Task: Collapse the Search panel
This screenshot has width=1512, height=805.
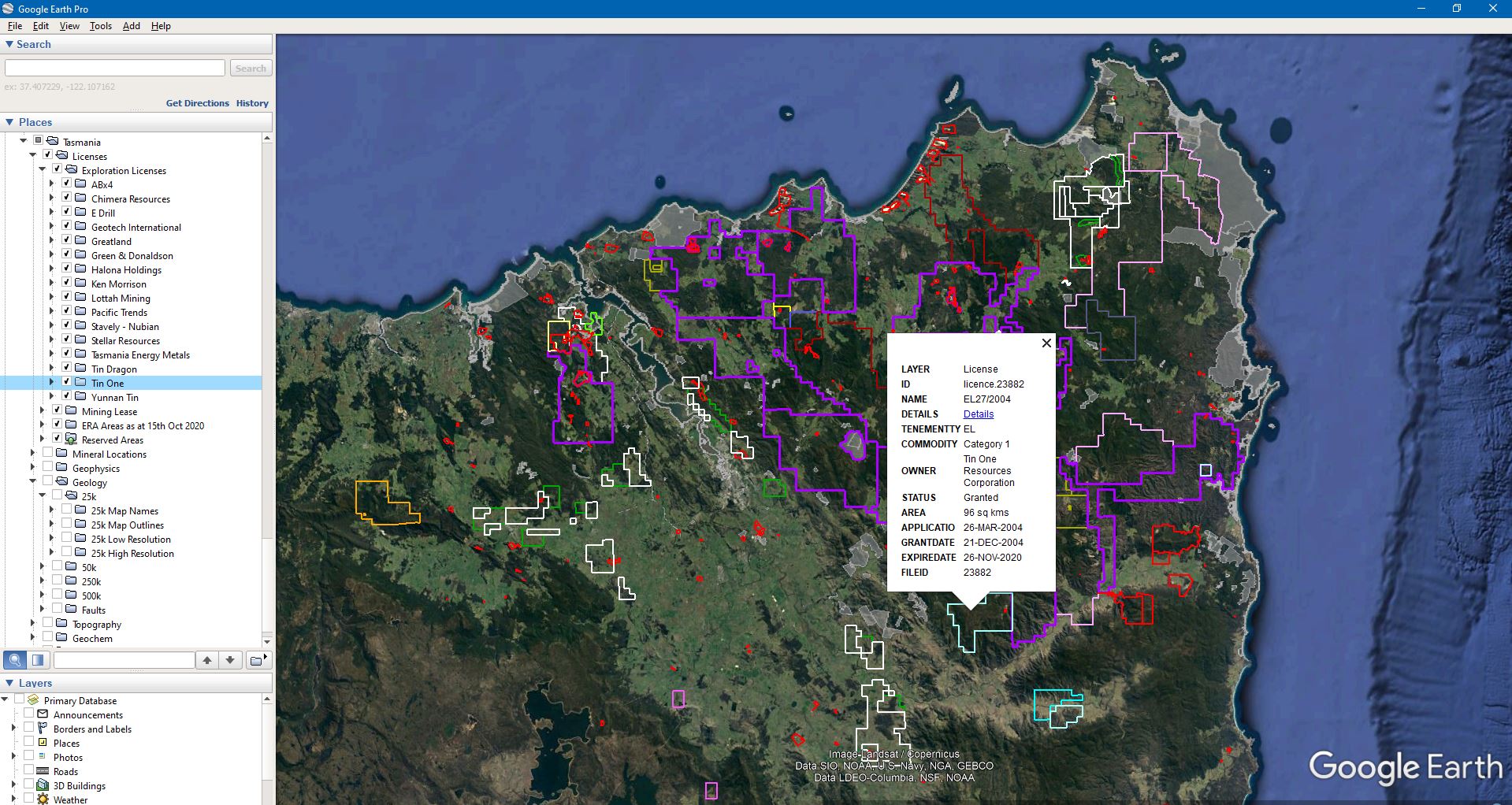Action: click(9, 44)
